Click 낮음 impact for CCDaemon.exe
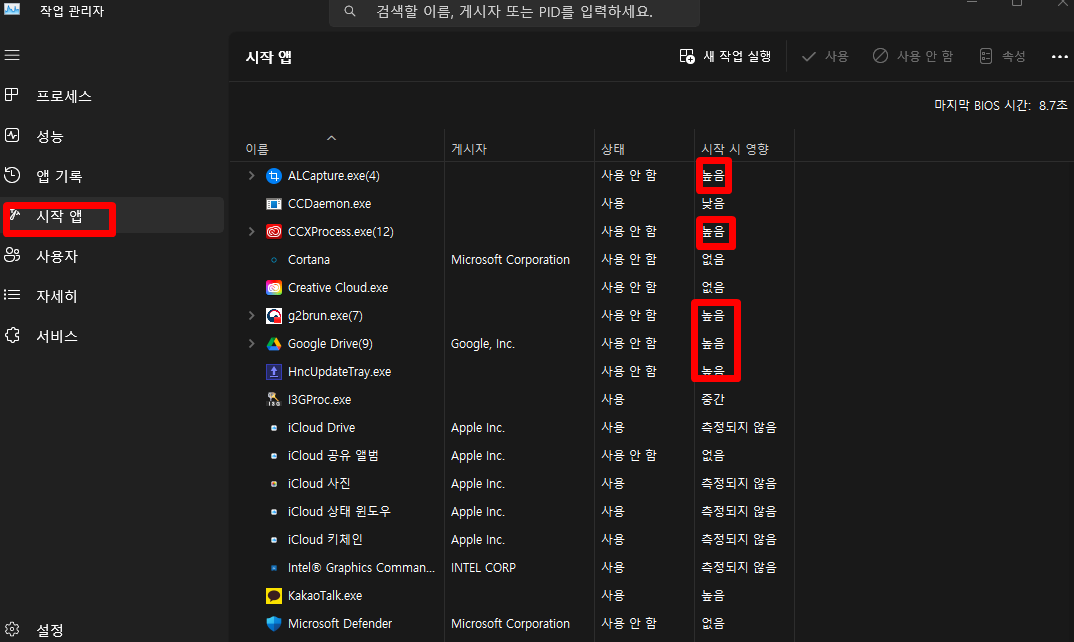This screenshot has width=1074, height=642. [712, 203]
